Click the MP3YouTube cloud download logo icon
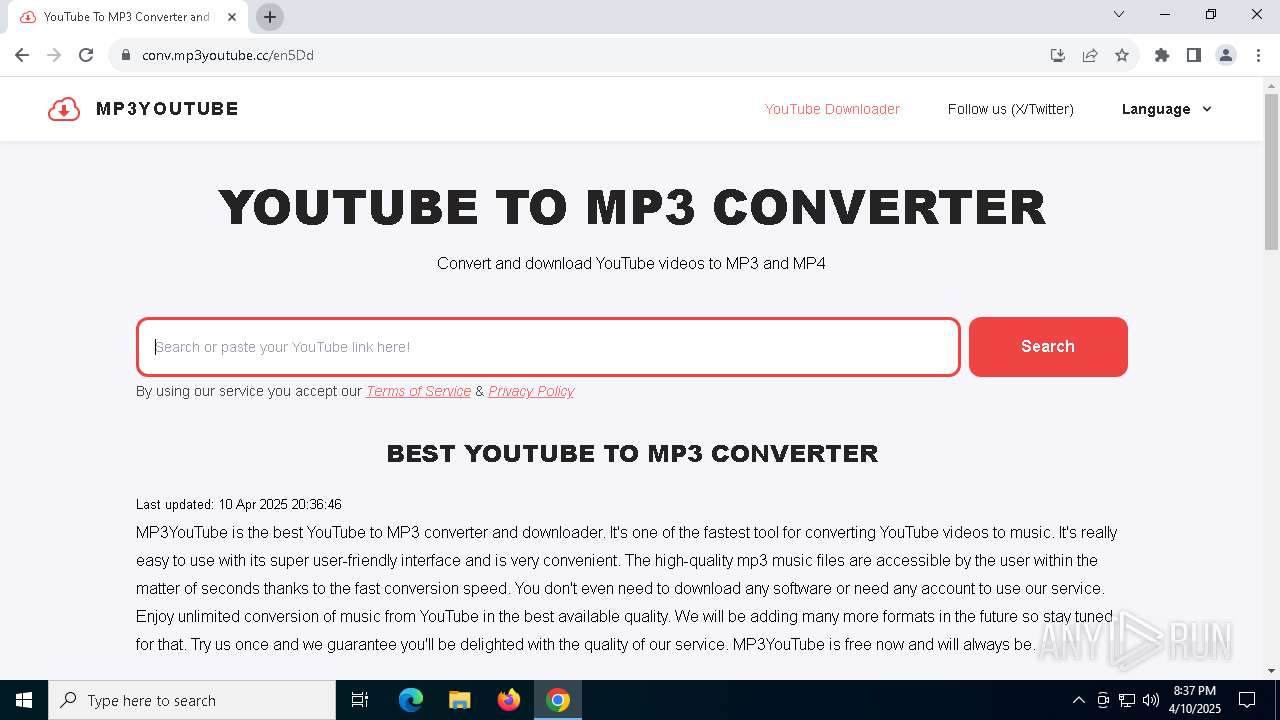The width and height of the screenshot is (1280, 720). 64,109
